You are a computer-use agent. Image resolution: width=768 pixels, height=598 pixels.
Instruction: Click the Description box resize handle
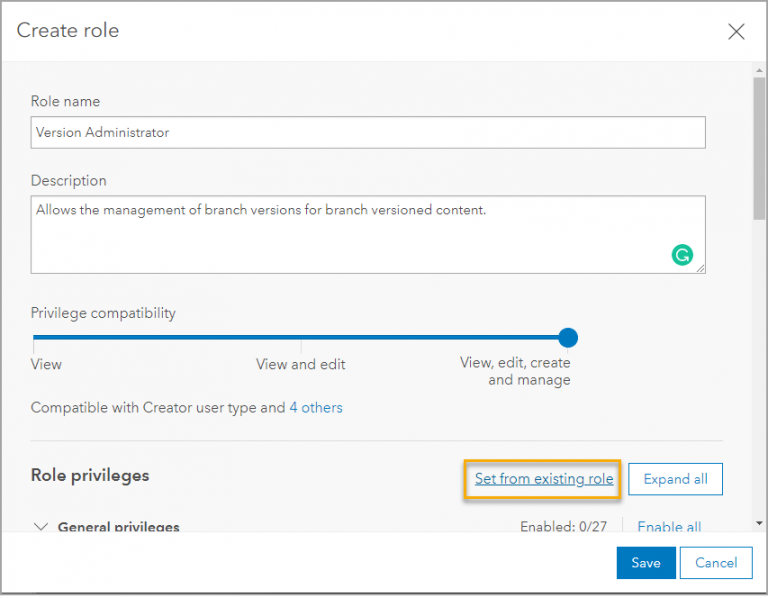coord(701,268)
